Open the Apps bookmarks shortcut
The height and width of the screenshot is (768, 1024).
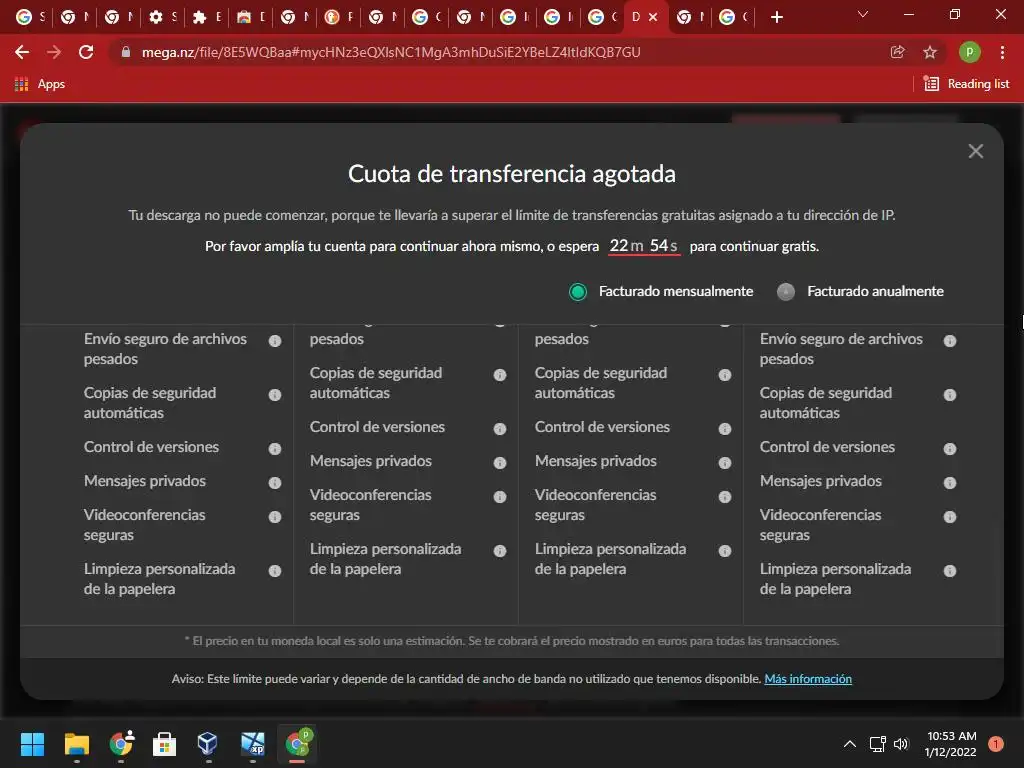[x=39, y=84]
